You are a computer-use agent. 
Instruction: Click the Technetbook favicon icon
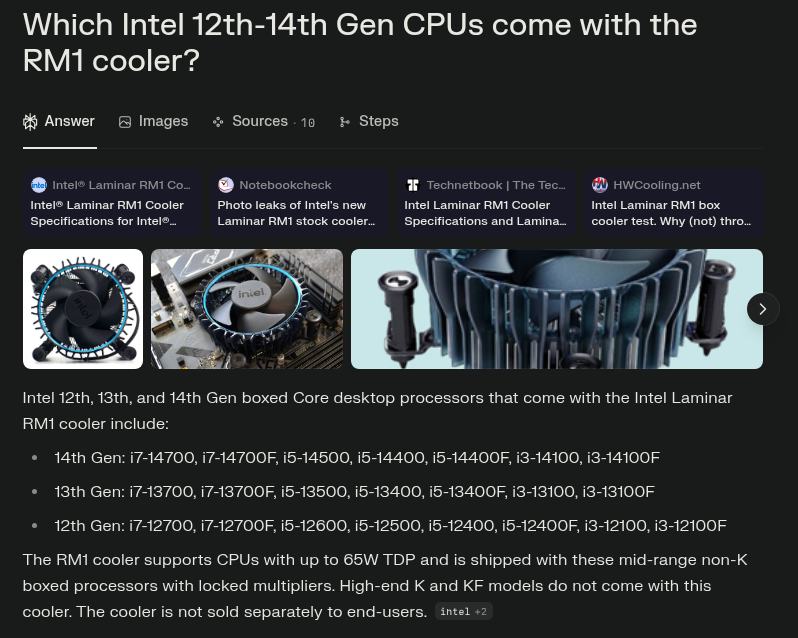tap(413, 185)
